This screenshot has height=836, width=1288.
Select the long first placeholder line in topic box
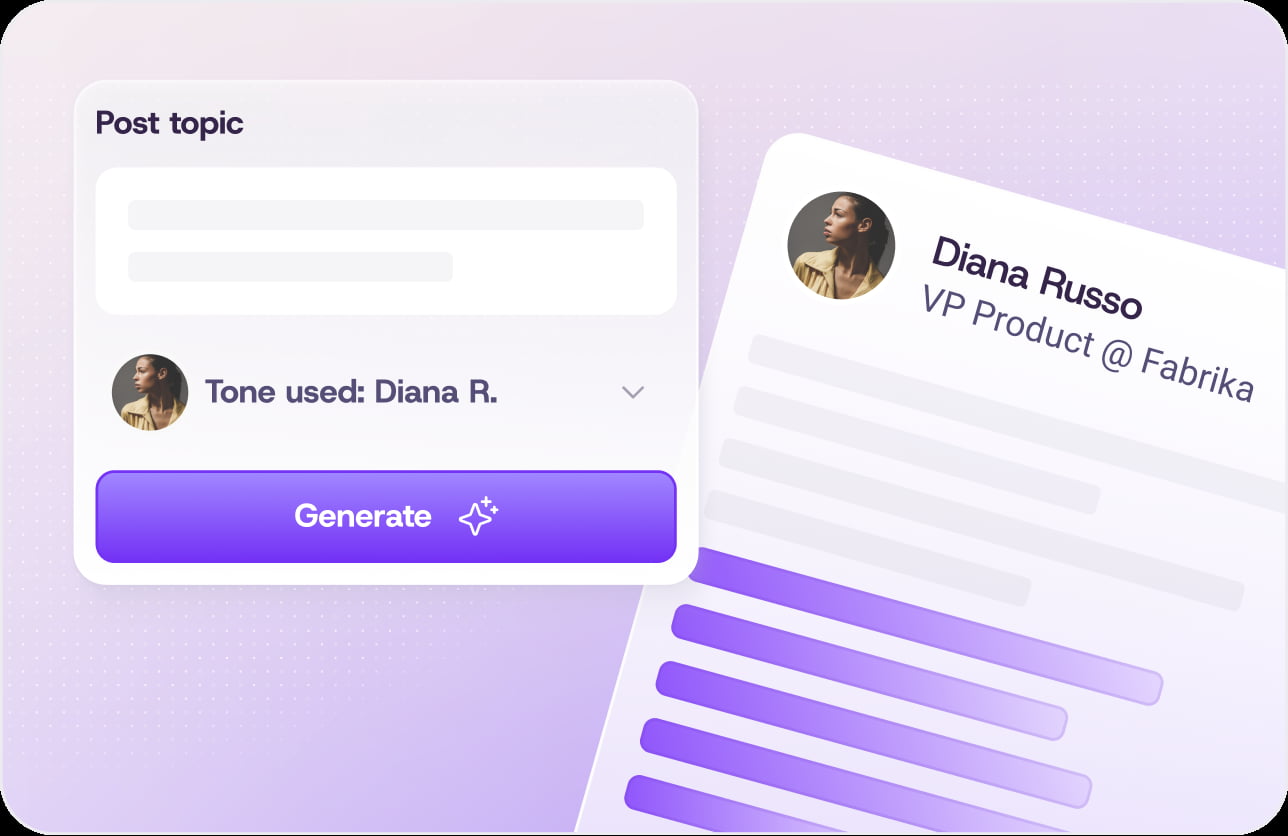(386, 214)
